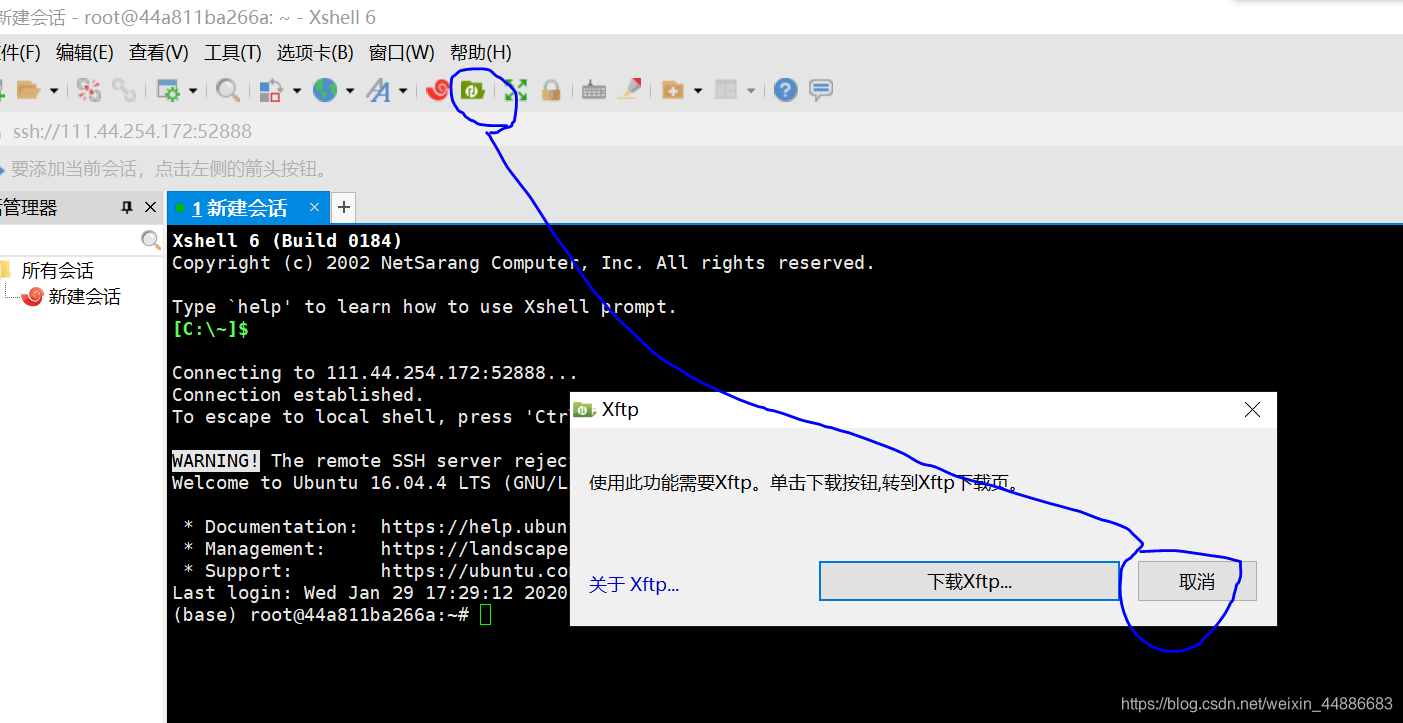Click the lock screen padlock icon

tap(551, 91)
